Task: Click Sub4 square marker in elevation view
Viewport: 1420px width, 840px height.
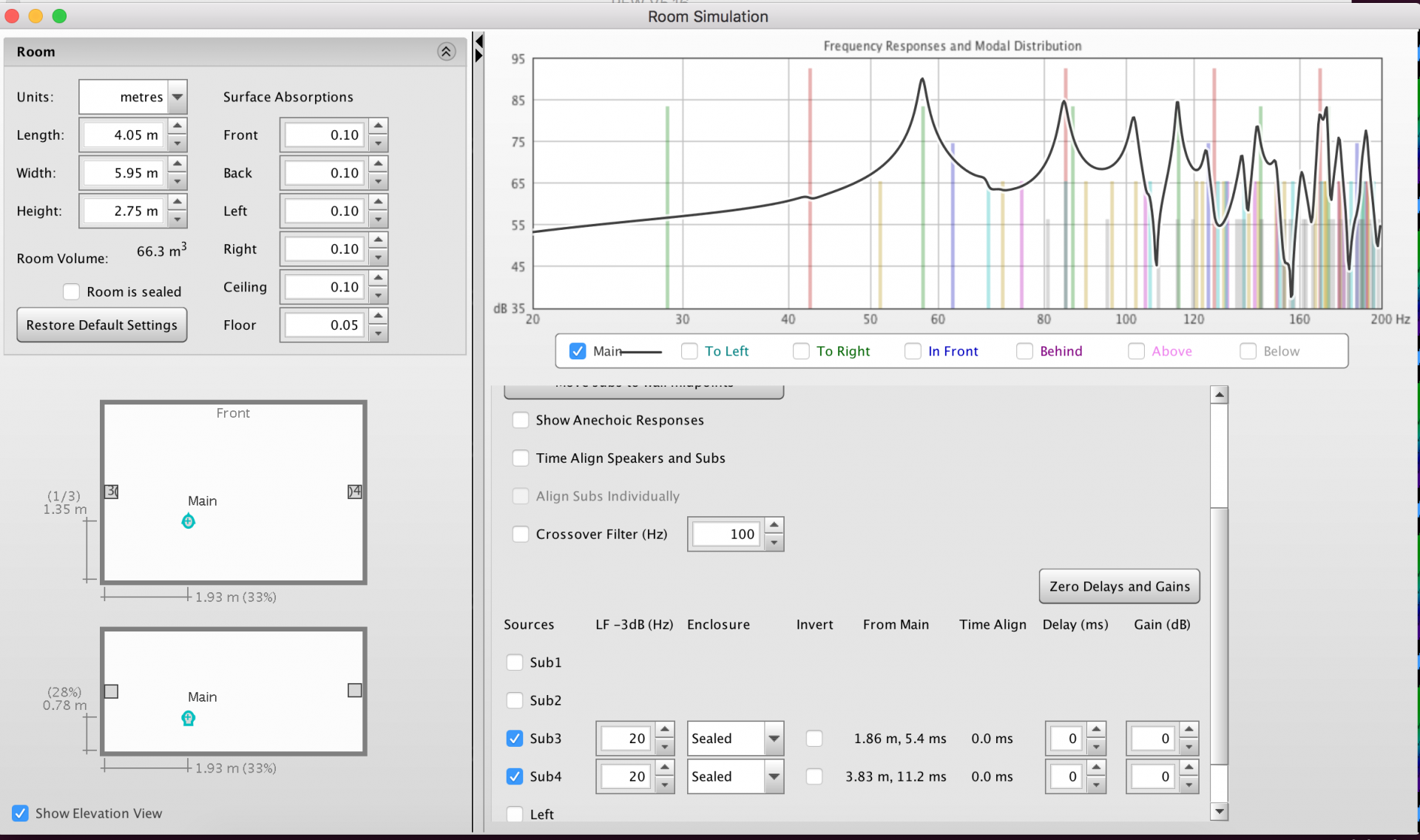Action: coord(355,690)
